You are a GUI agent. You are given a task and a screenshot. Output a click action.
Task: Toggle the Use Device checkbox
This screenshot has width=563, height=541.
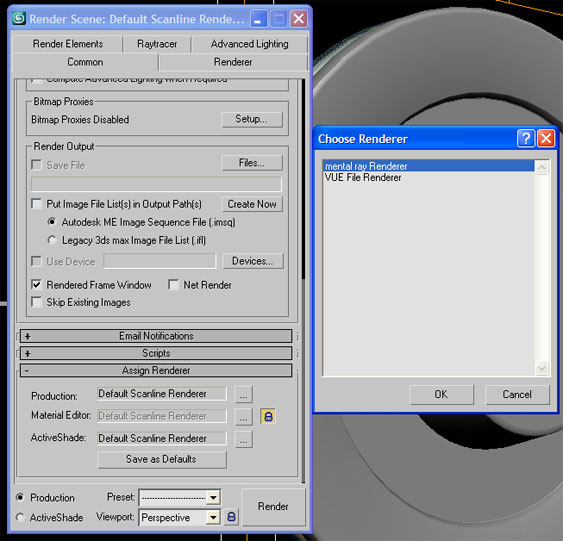coord(36,261)
